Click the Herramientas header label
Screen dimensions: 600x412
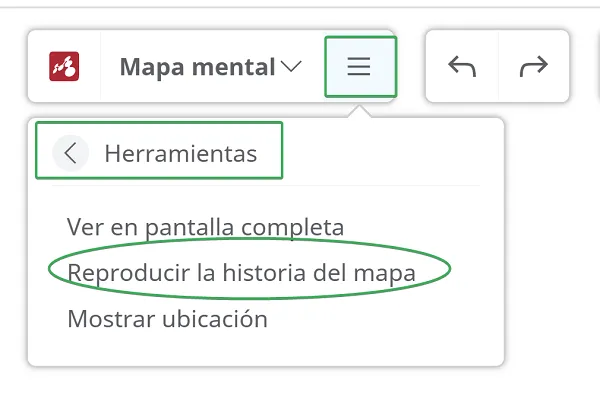click(x=181, y=154)
